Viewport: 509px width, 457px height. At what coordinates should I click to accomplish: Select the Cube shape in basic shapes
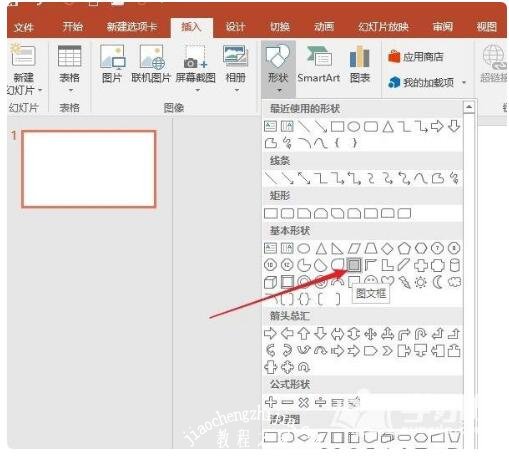tap(270, 283)
